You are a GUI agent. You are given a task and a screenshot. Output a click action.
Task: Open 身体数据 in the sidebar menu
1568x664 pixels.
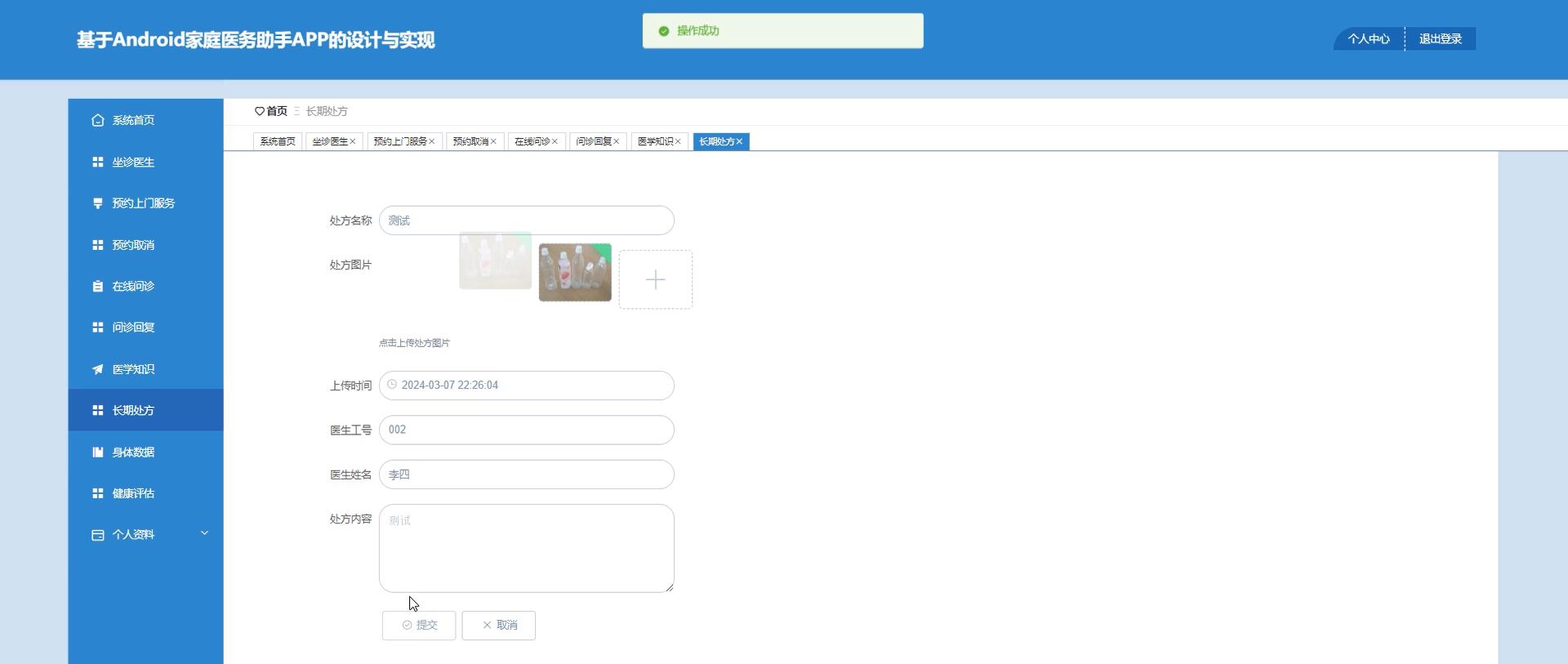(145, 452)
